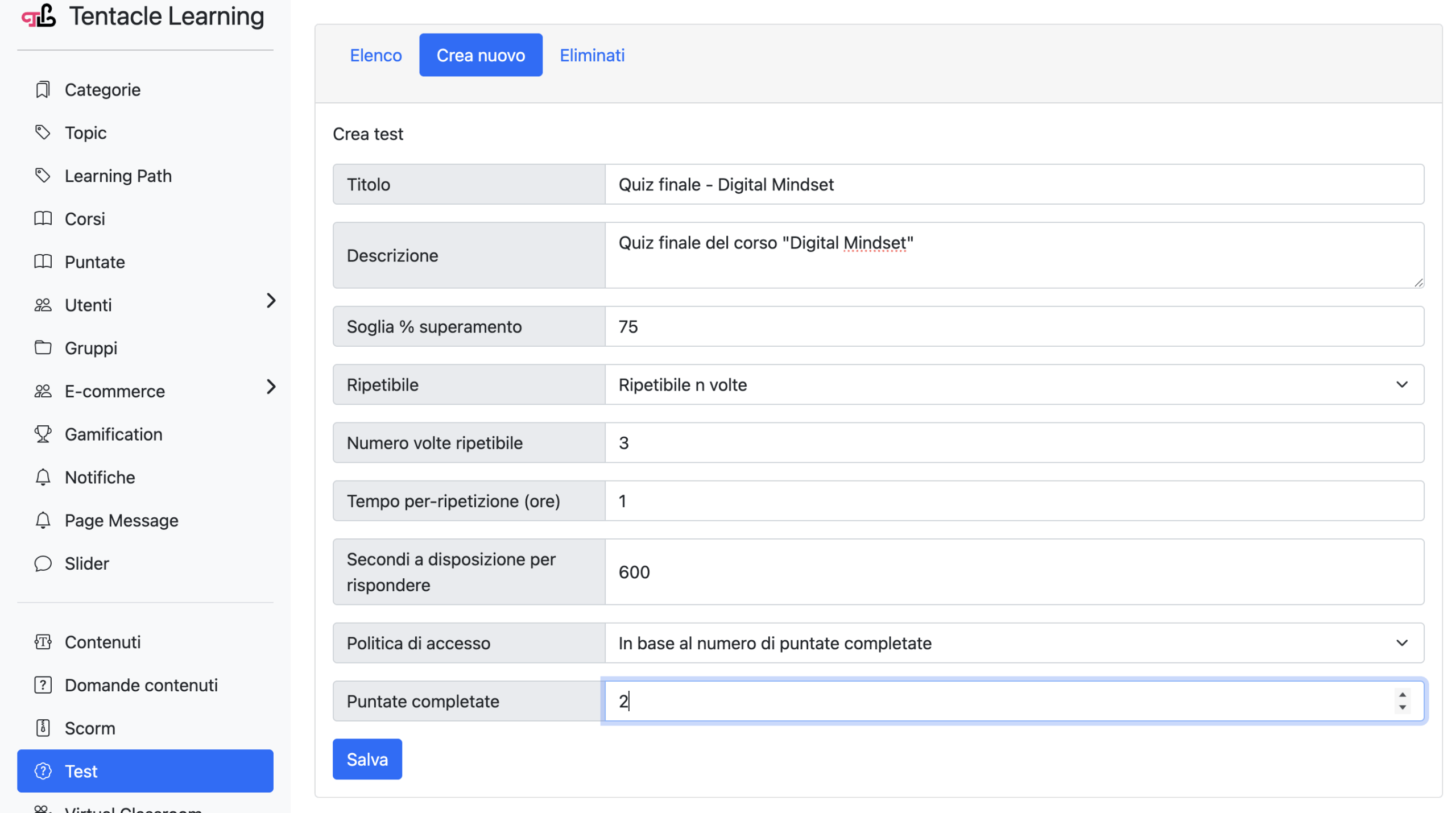
Task: Click the Gamification trophy icon
Action: pyautogui.click(x=43, y=434)
